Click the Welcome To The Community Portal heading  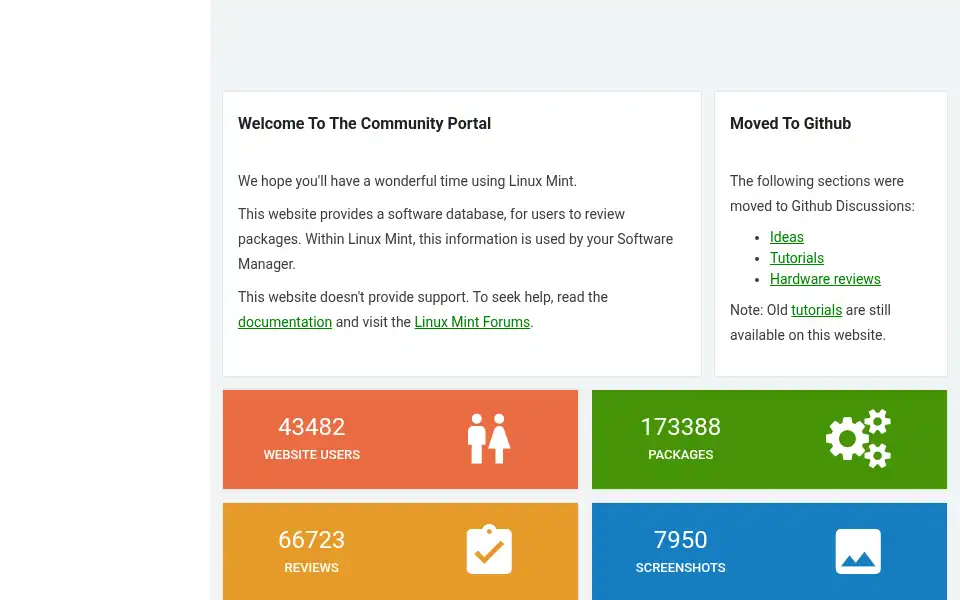point(364,123)
